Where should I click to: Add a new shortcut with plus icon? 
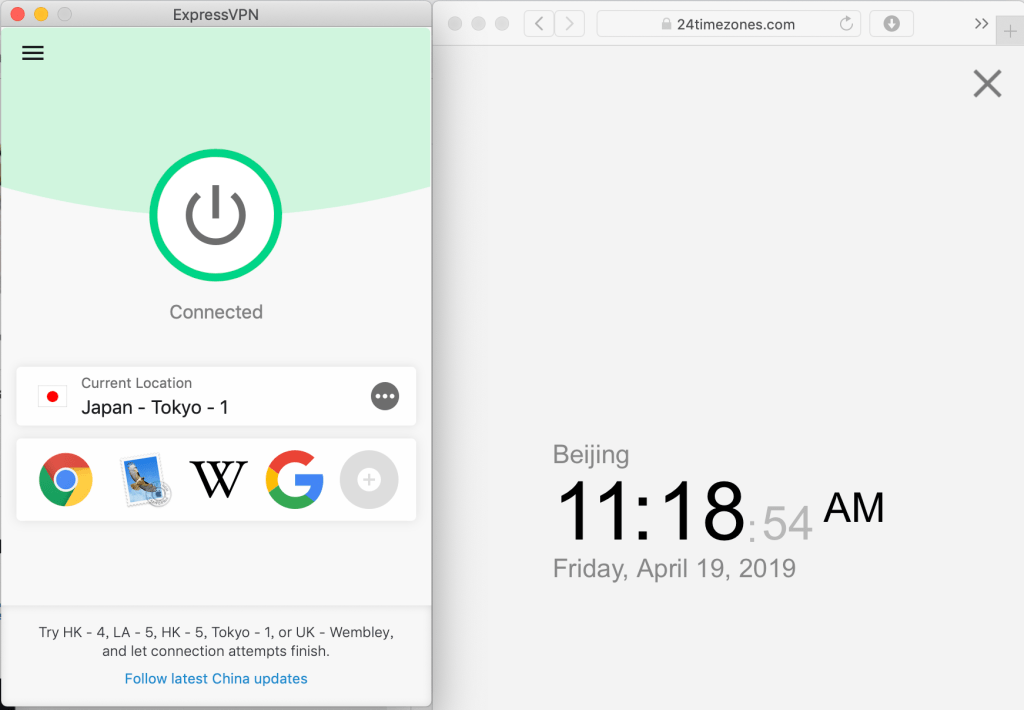coord(369,479)
